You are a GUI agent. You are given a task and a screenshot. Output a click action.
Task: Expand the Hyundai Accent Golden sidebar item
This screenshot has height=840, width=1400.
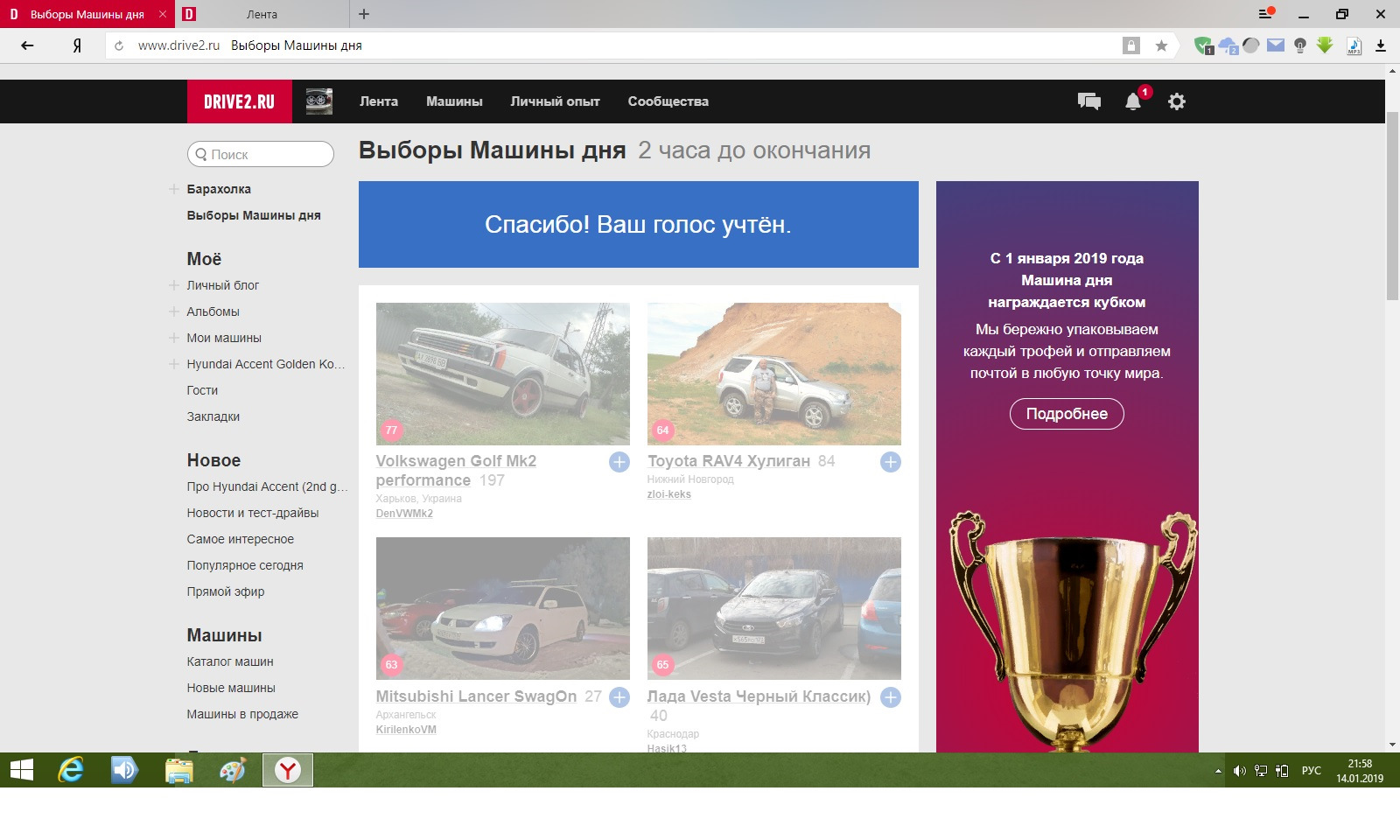(174, 364)
